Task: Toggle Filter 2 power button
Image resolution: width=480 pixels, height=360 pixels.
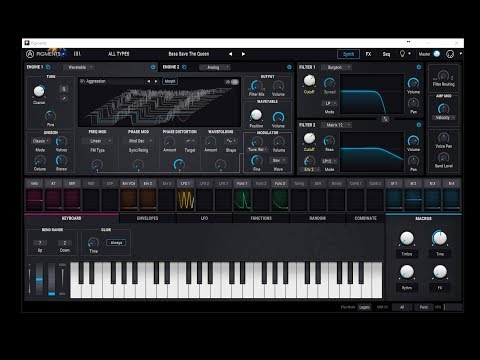Action: (419, 125)
